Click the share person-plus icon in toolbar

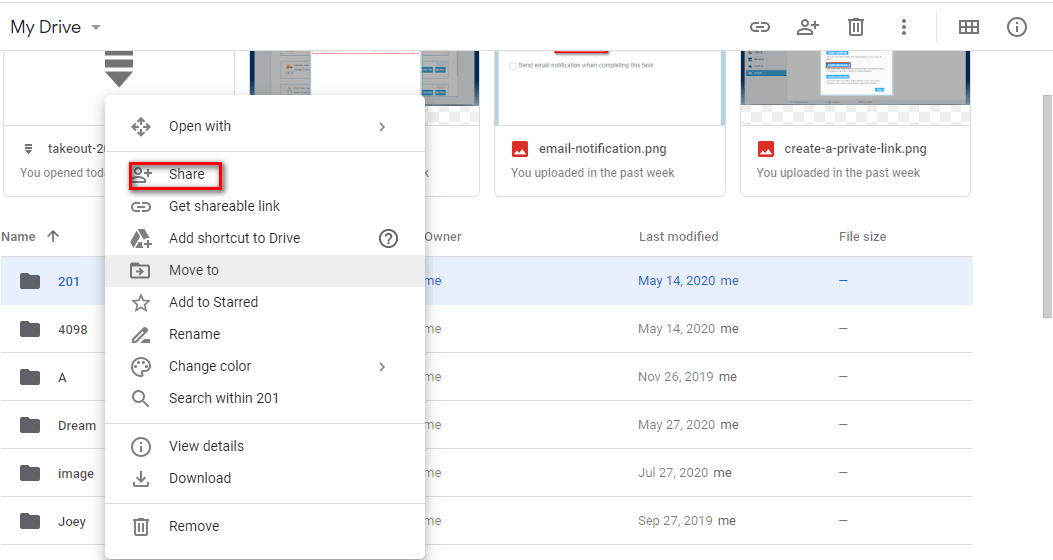808,27
